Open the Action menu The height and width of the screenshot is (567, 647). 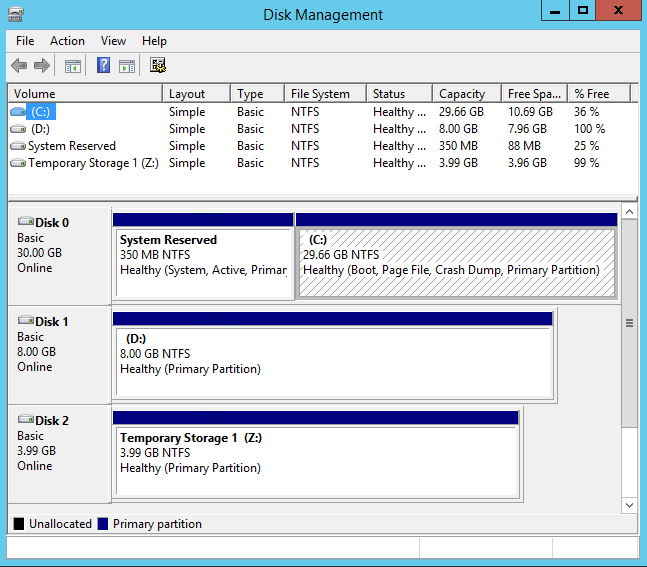coord(67,41)
